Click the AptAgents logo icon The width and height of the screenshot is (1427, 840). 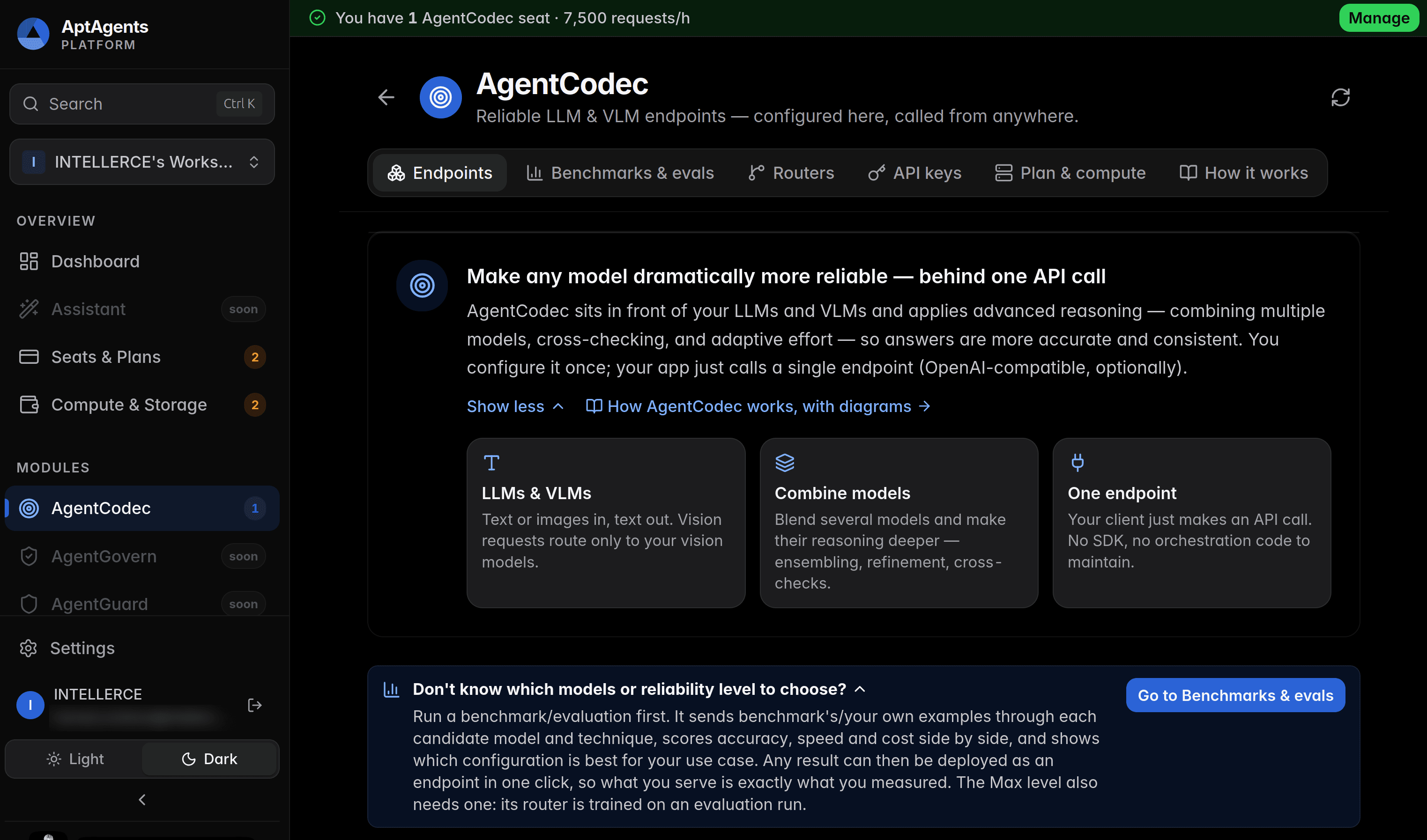click(33, 34)
